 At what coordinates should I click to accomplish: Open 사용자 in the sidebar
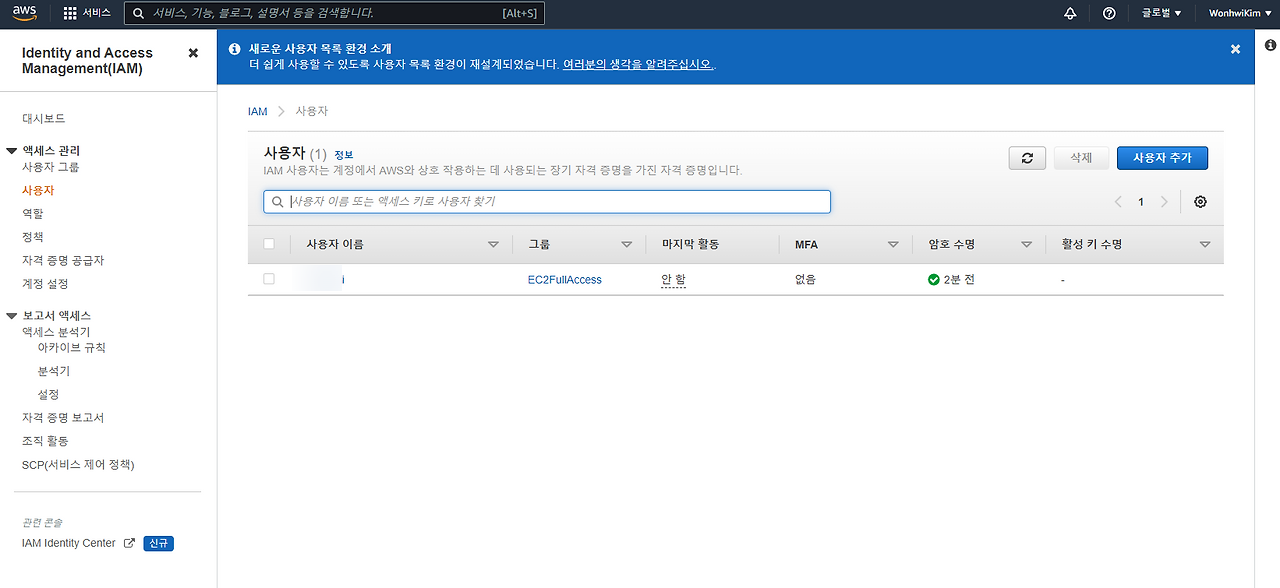(38, 190)
